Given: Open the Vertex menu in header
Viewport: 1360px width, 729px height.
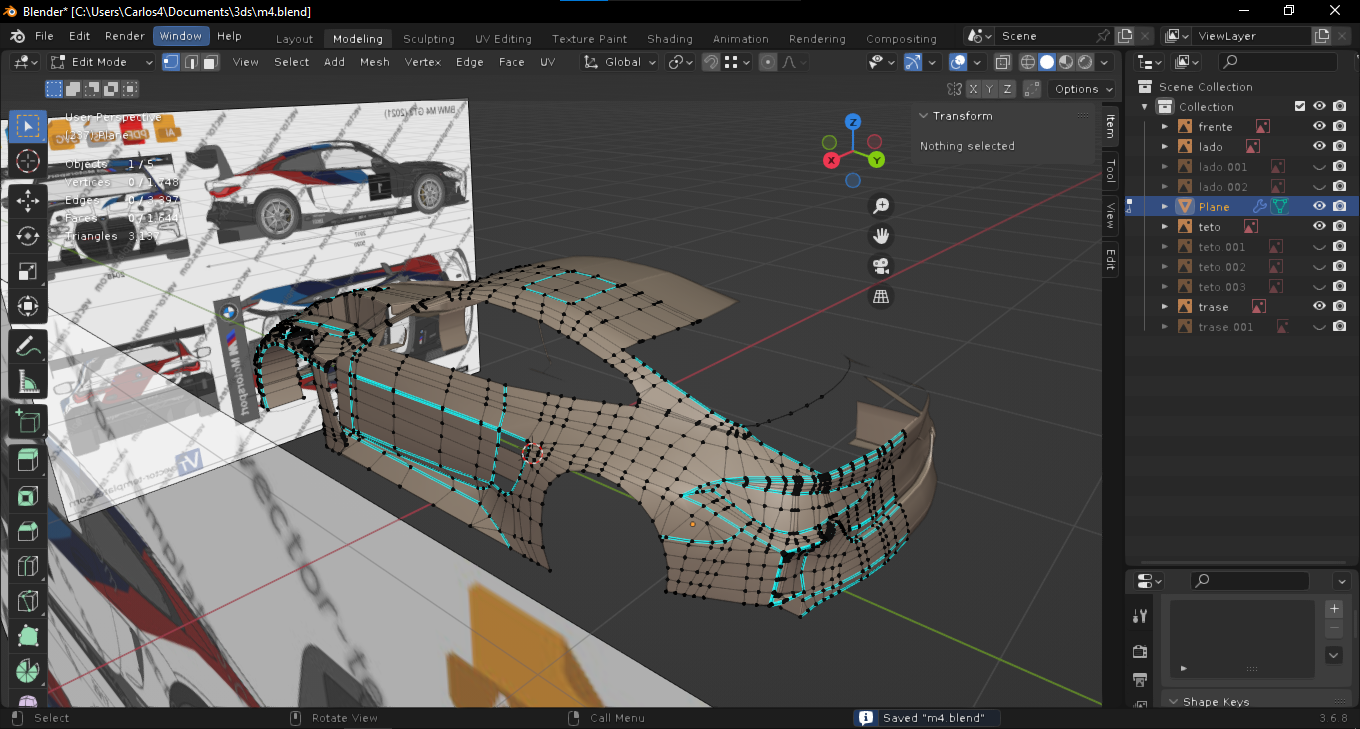Looking at the screenshot, I should click(x=422, y=62).
